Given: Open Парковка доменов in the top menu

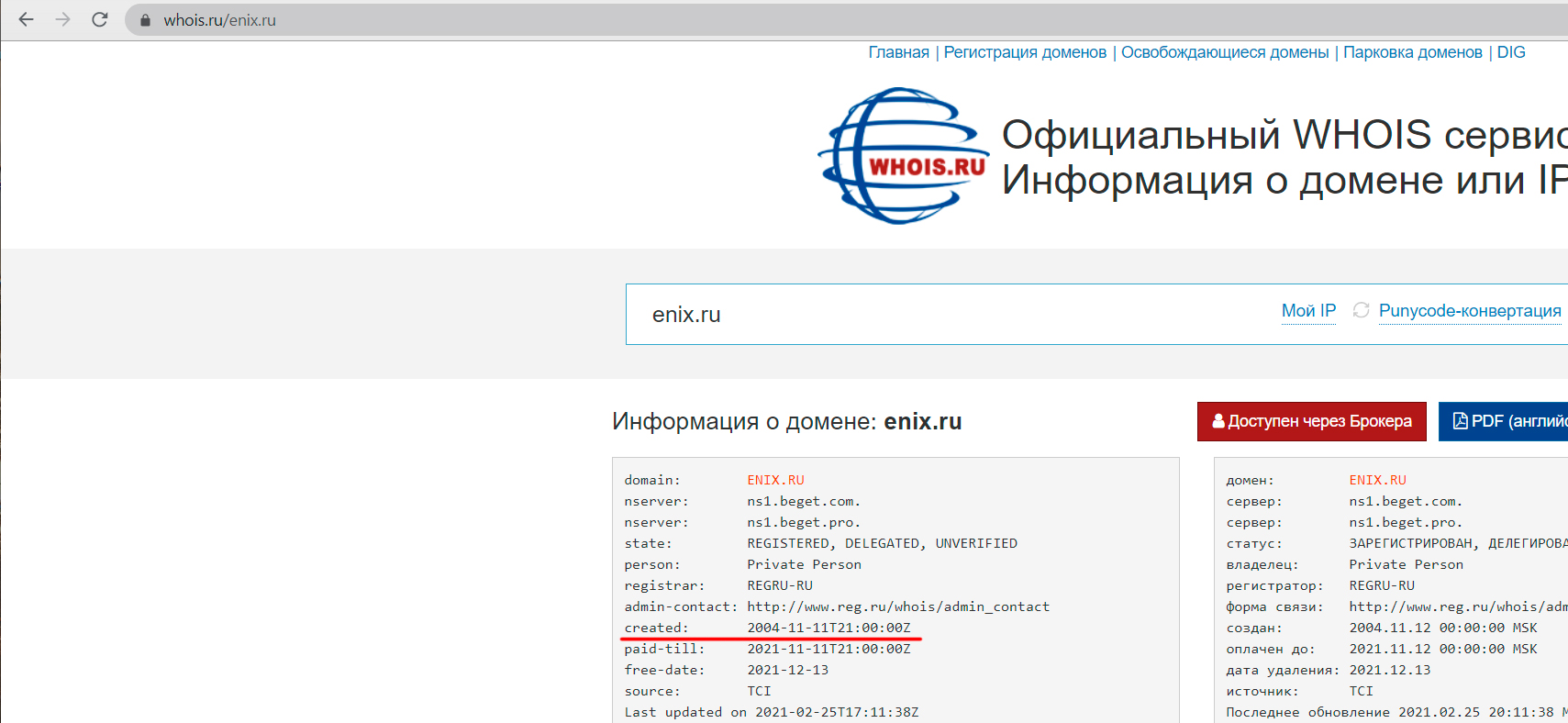Looking at the screenshot, I should click(1413, 52).
